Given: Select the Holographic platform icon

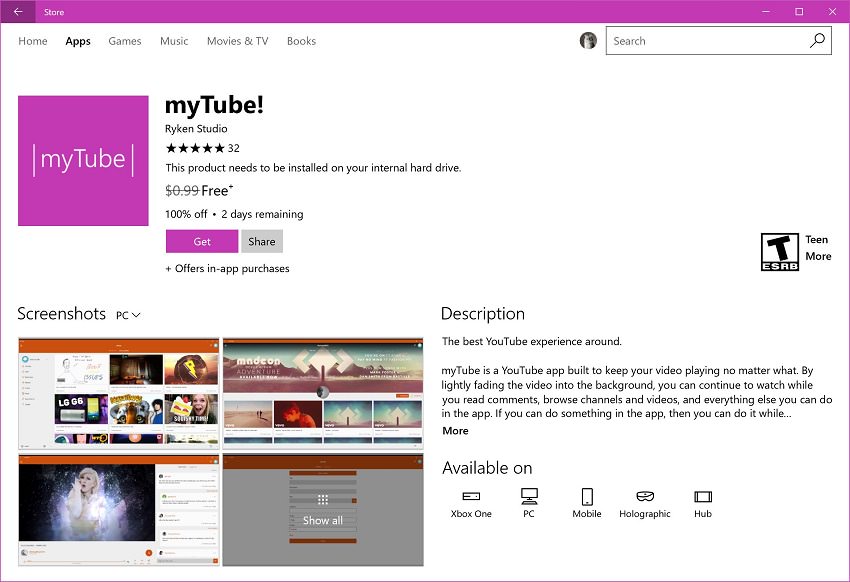Looking at the screenshot, I should point(645,497).
